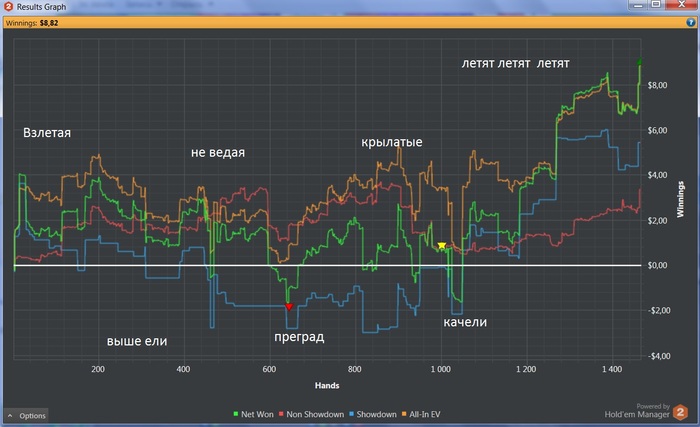Click the -$4,00 axis label
The height and width of the screenshot is (427, 700).
tap(658, 356)
